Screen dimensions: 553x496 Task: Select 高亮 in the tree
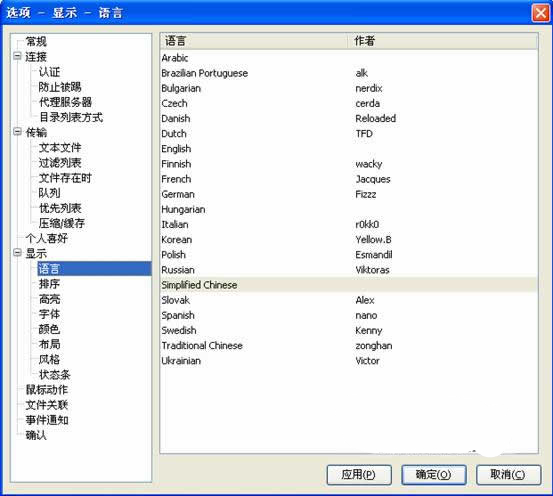pos(49,299)
